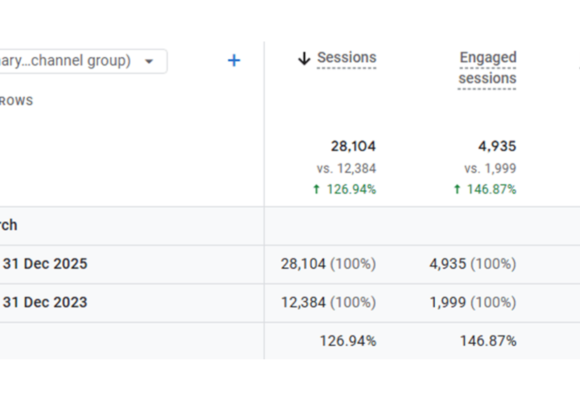Click the green up arrow beside 126.94%

pos(316,189)
